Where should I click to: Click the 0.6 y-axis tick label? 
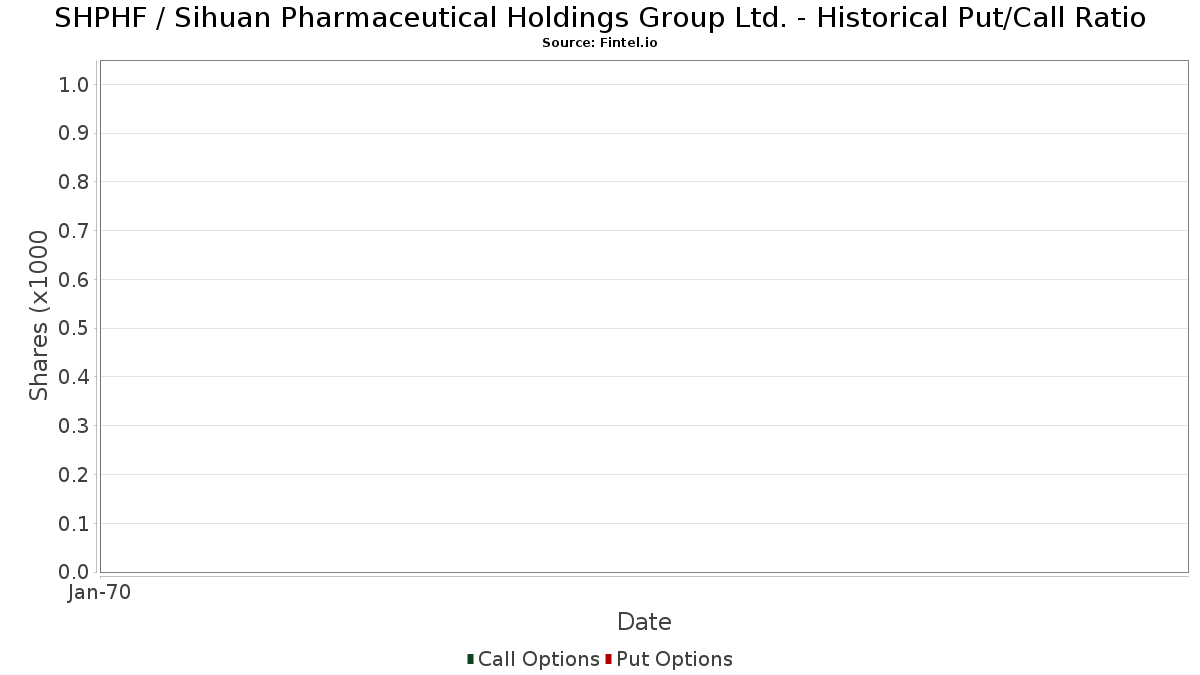pos(75,280)
